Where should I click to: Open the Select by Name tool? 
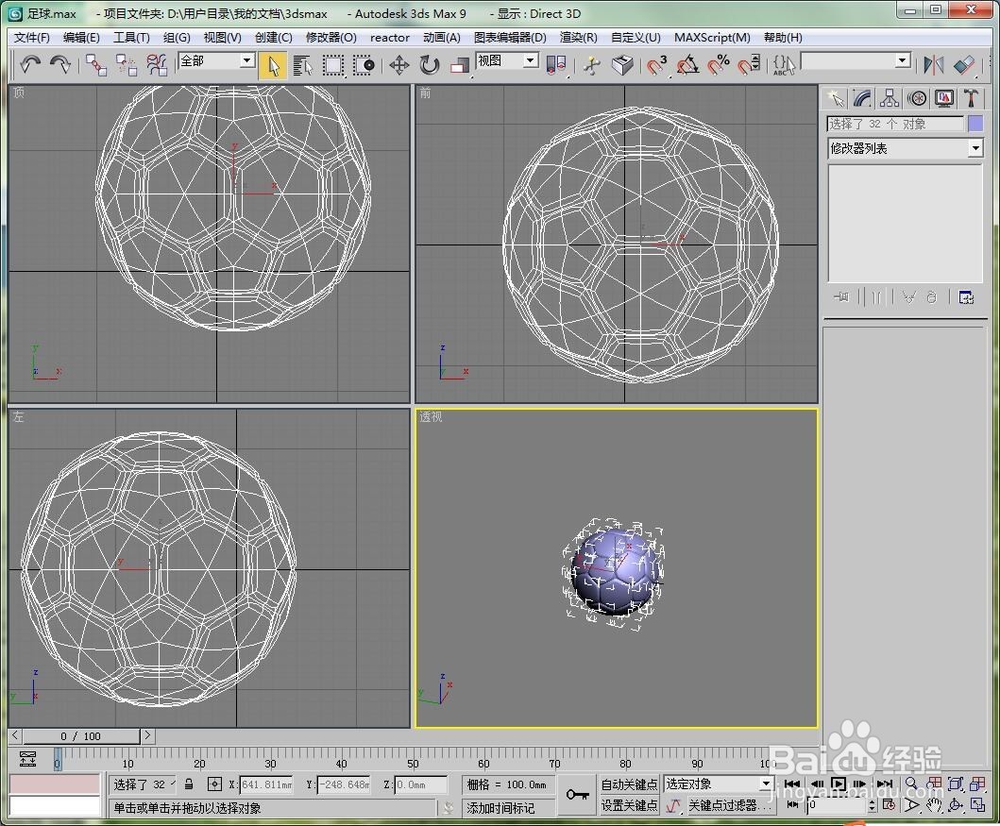pos(303,65)
